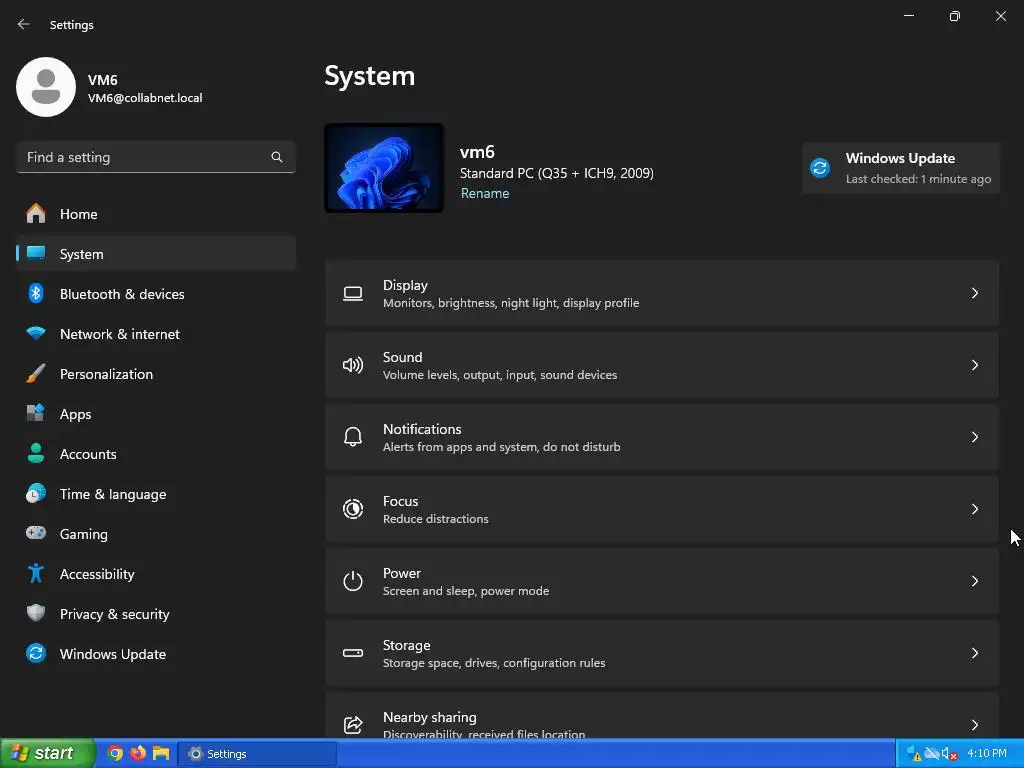Viewport: 1024px width, 768px height.
Task: Click the Bluetooth icon in sidebar
Action: [x=36, y=293]
